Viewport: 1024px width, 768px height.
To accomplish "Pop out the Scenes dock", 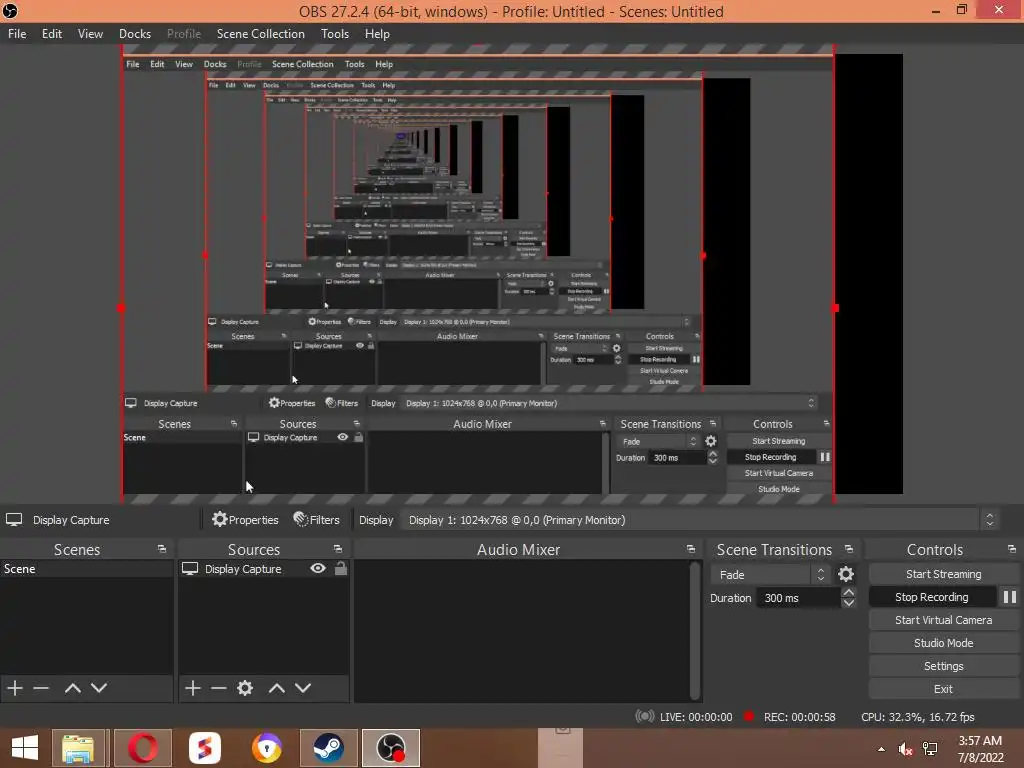I will point(162,549).
